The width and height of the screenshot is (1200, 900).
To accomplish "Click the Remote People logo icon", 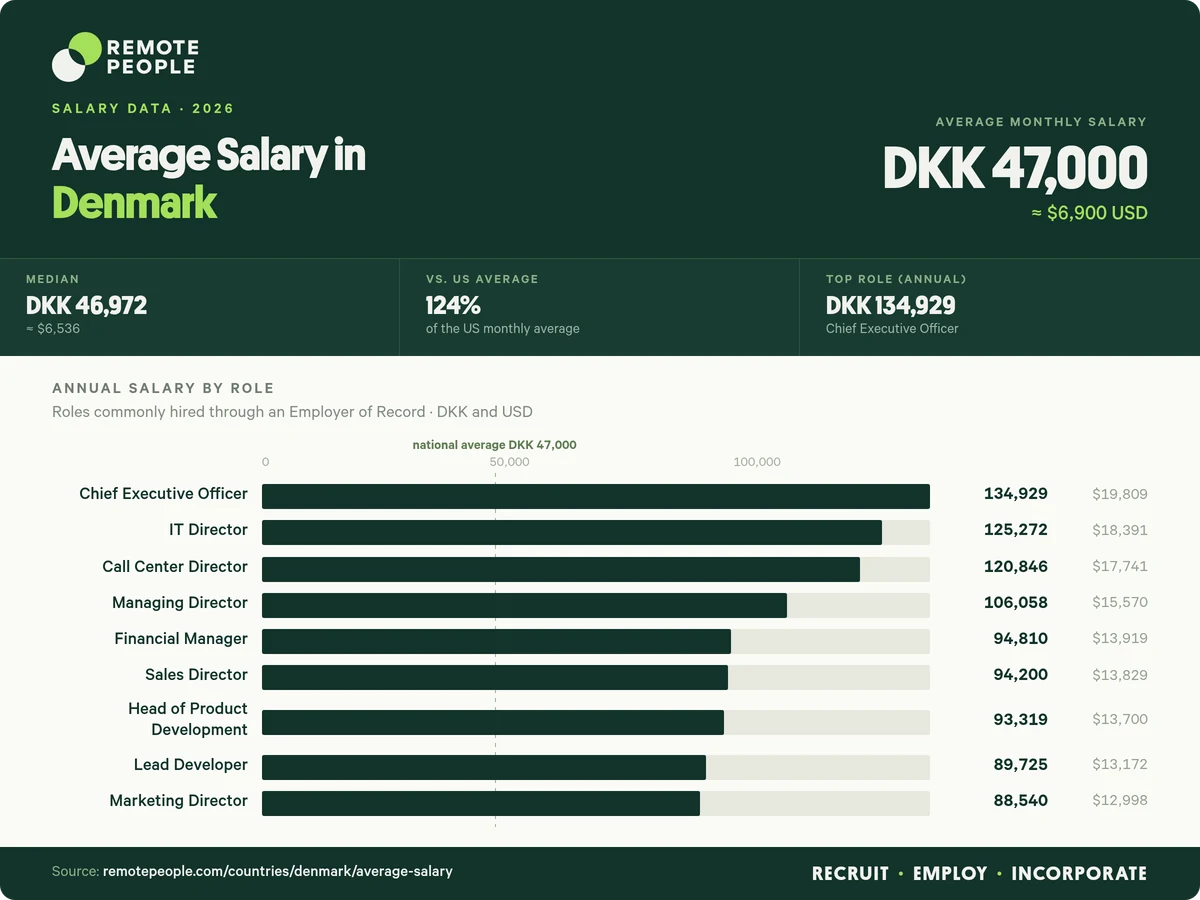I will point(77,57).
